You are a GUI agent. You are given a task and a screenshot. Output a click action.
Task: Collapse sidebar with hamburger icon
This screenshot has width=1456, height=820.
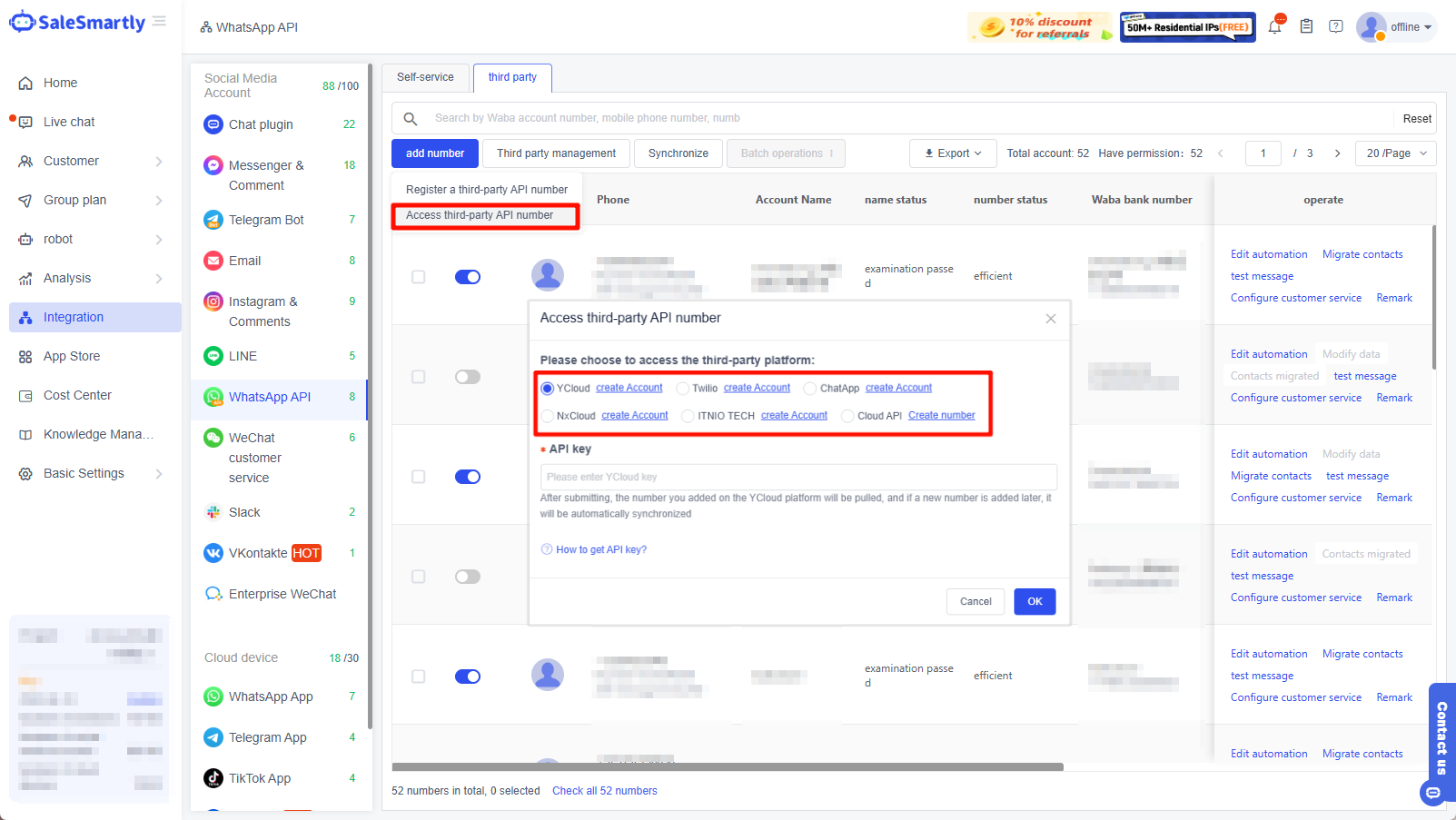point(159,21)
